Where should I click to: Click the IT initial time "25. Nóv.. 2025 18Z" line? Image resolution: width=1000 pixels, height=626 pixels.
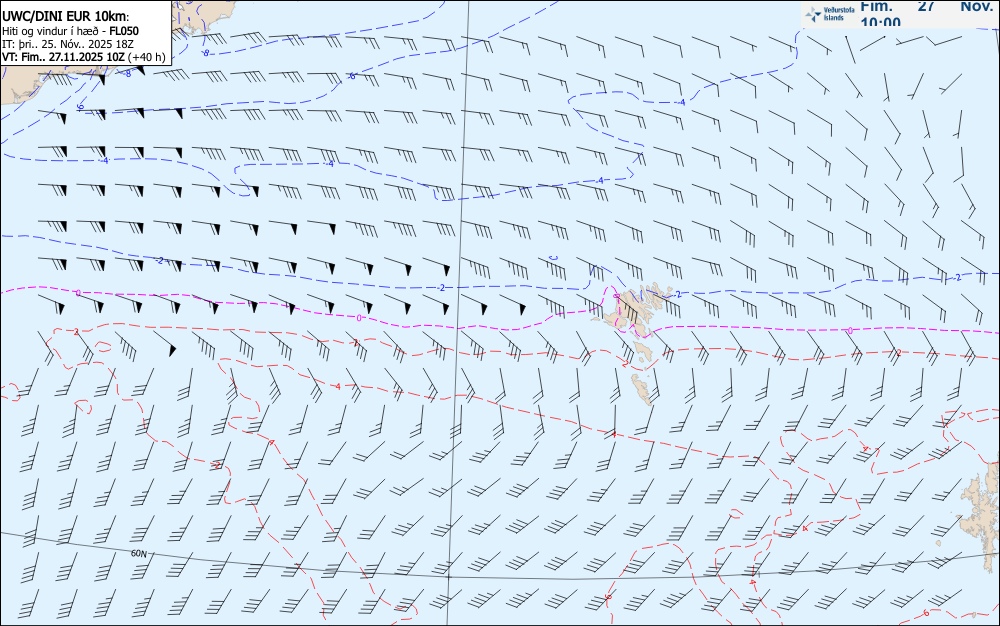[x=68, y=44]
